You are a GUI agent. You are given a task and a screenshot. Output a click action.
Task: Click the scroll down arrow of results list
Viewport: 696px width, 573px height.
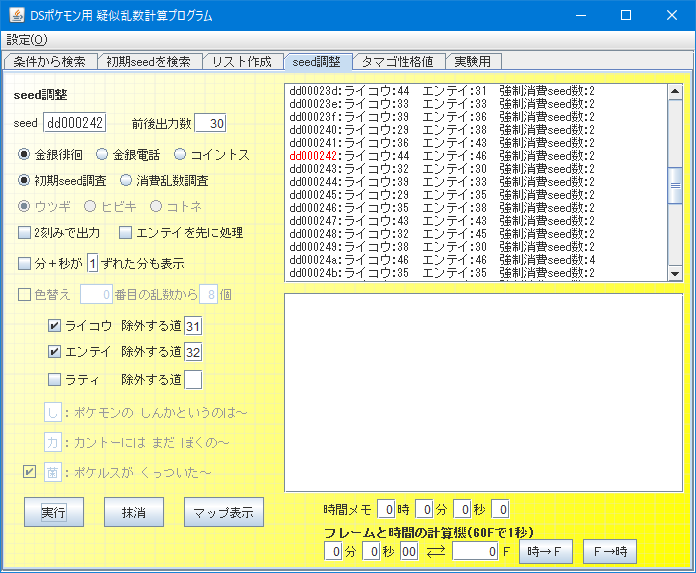coord(675,274)
